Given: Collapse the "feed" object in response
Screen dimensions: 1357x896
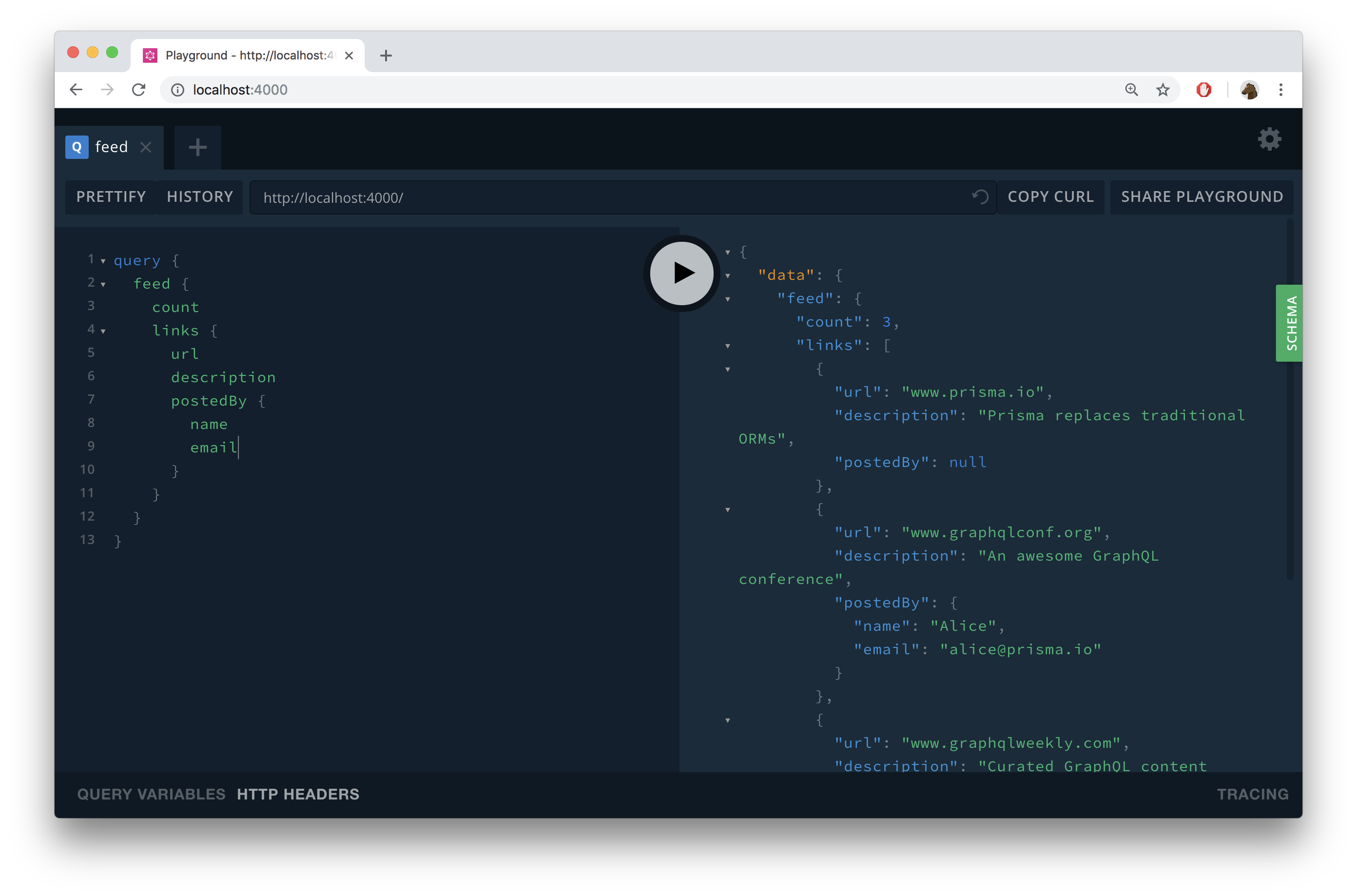Looking at the screenshot, I should click(727, 299).
